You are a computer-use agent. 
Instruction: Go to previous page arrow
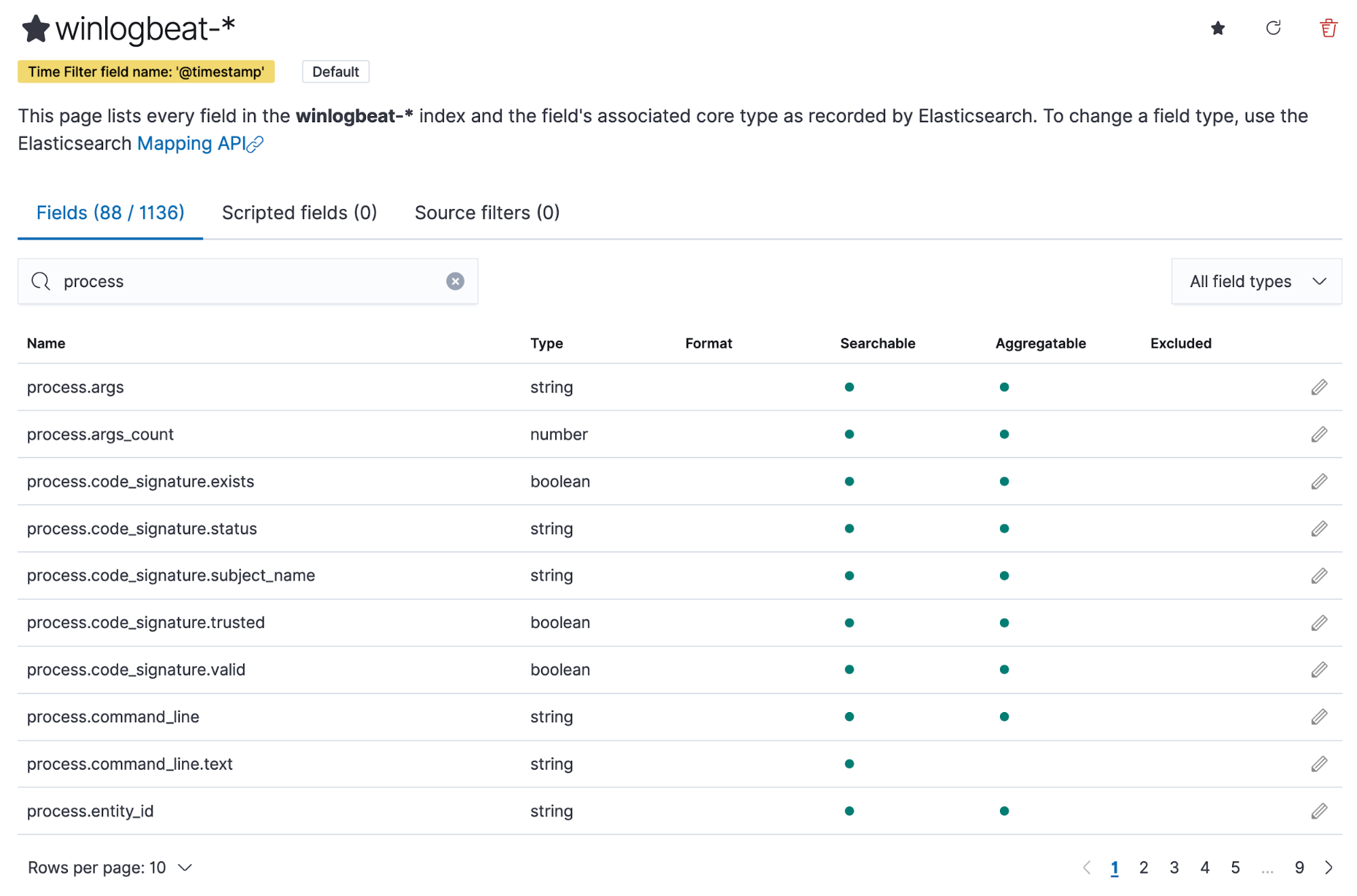point(1087,867)
